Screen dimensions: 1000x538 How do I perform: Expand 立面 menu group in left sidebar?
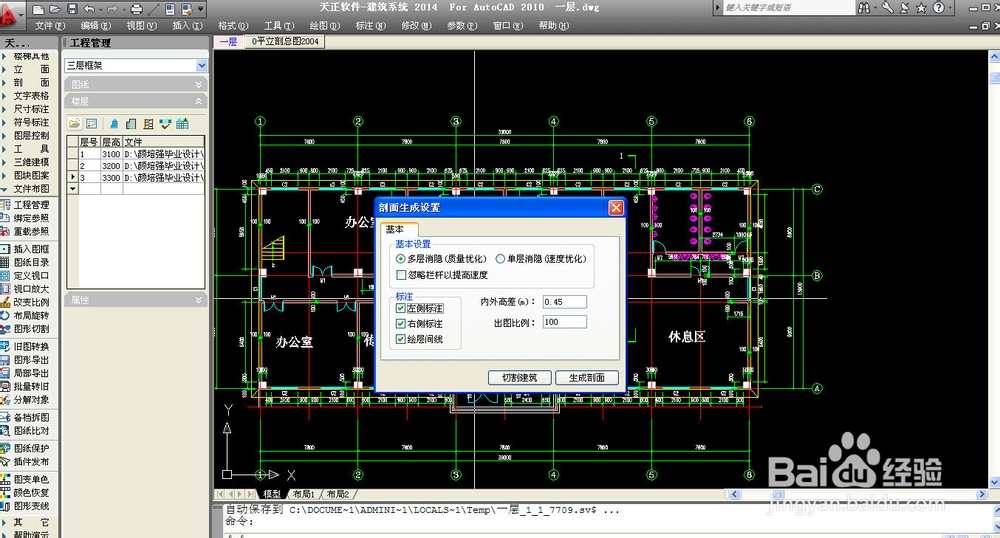(31, 69)
